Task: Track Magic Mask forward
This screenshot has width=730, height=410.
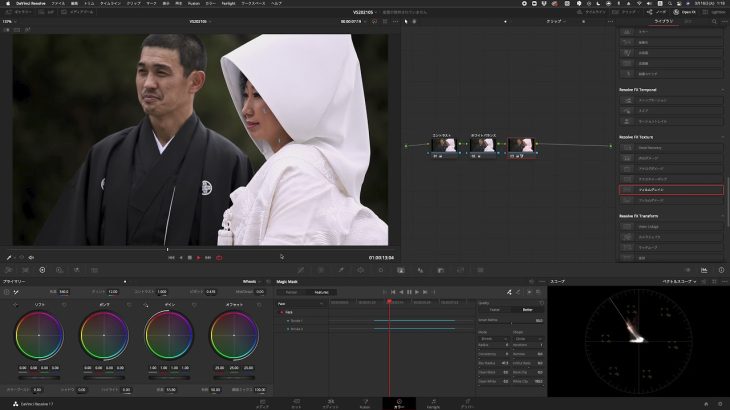Action: 417,292
